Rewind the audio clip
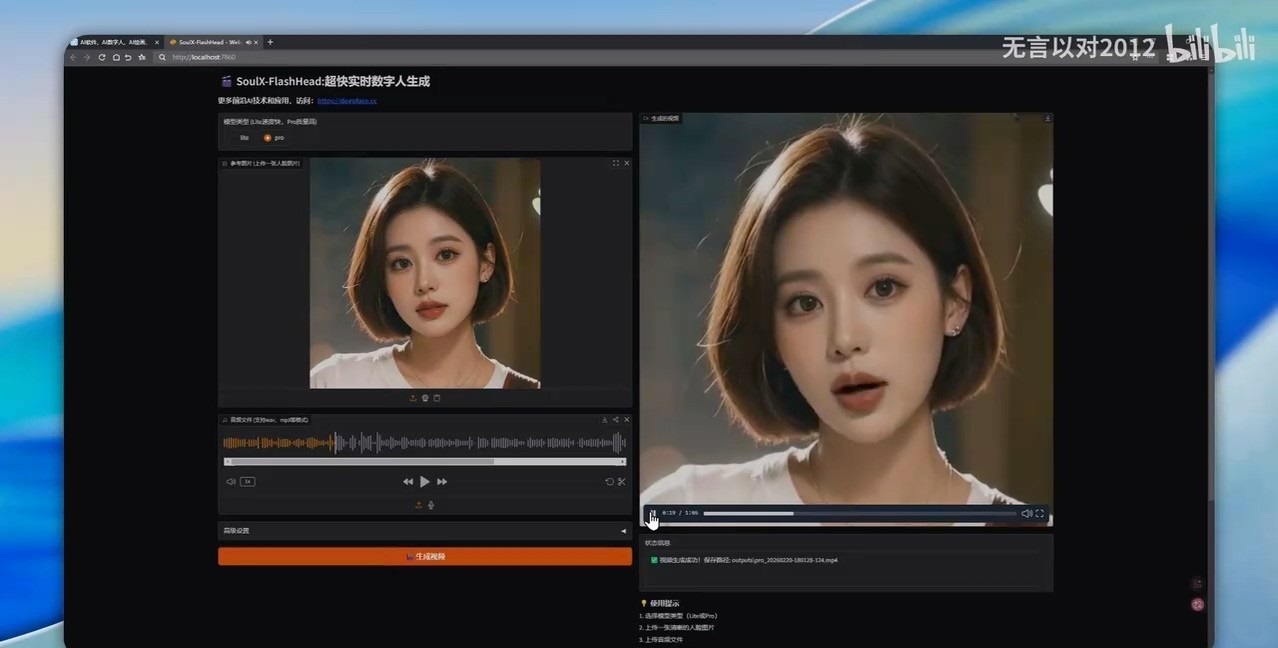The width and height of the screenshot is (1278, 648). (x=408, y=481)
